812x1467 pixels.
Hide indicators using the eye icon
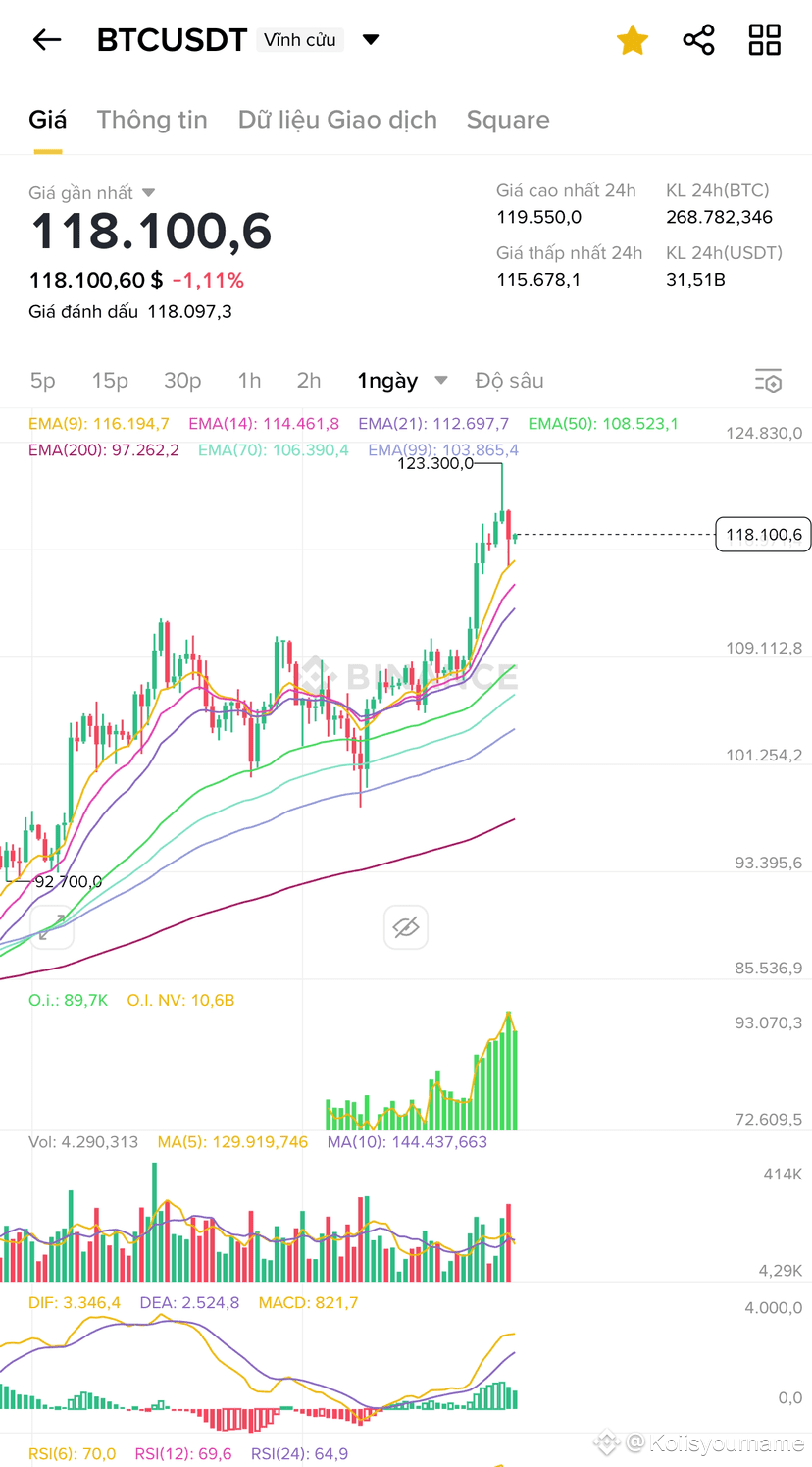click(x=406, y=927)
